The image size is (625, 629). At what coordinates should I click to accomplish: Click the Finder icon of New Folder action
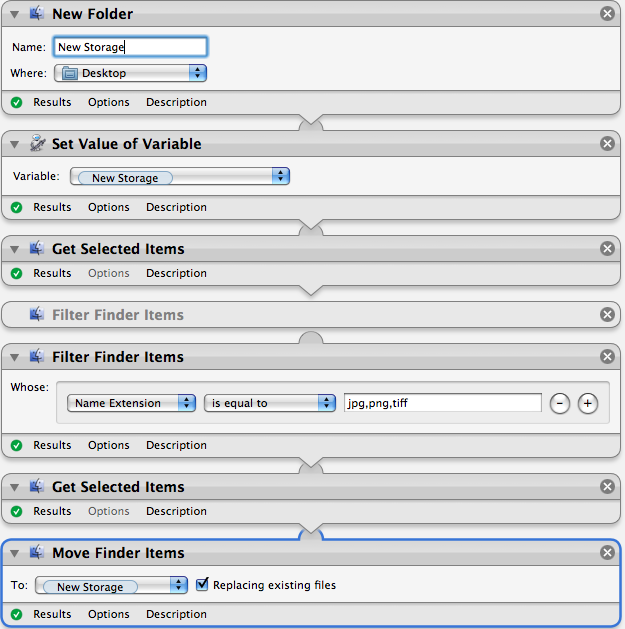[37, 14]
